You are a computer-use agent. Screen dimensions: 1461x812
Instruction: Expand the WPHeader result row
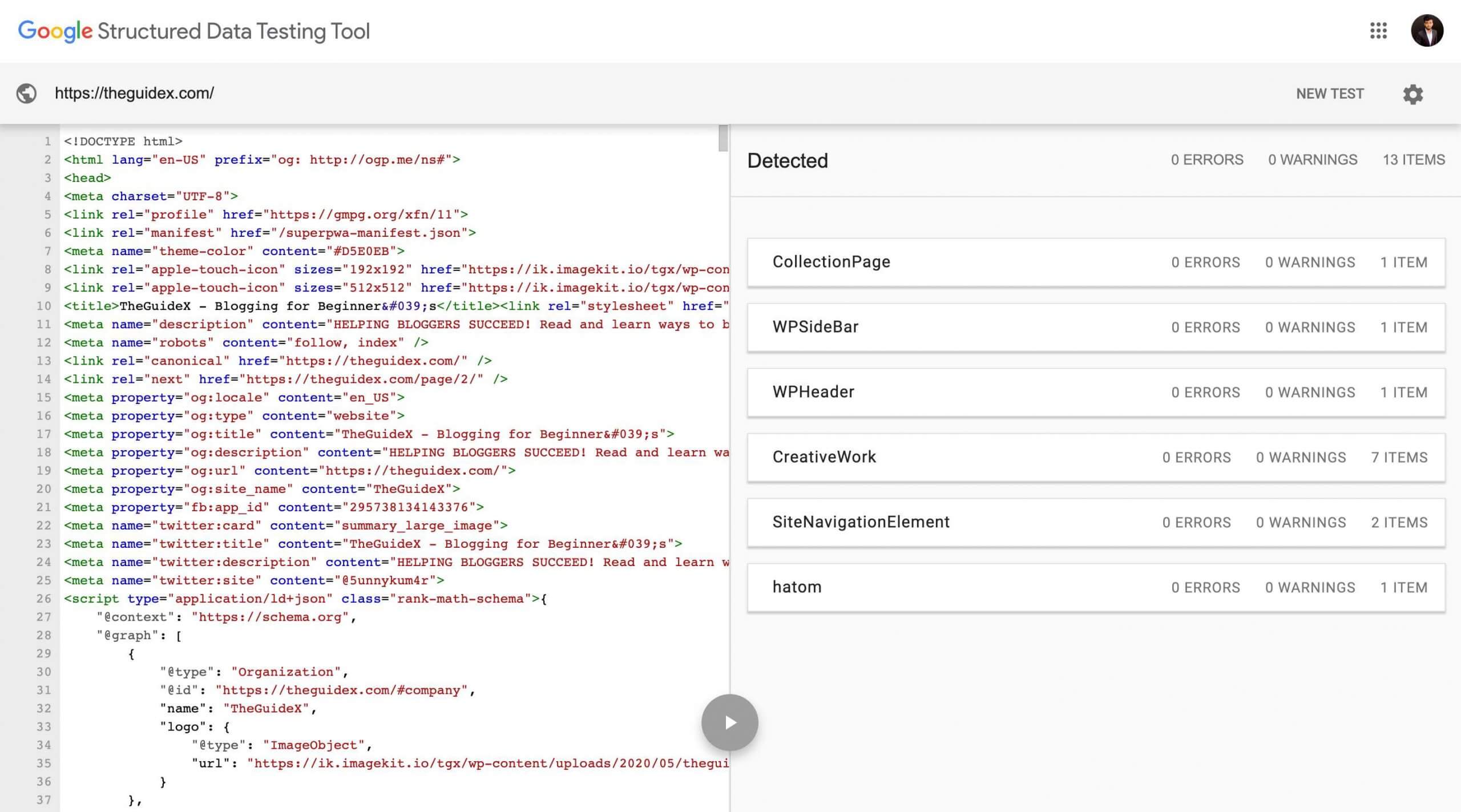(1096, 393)
